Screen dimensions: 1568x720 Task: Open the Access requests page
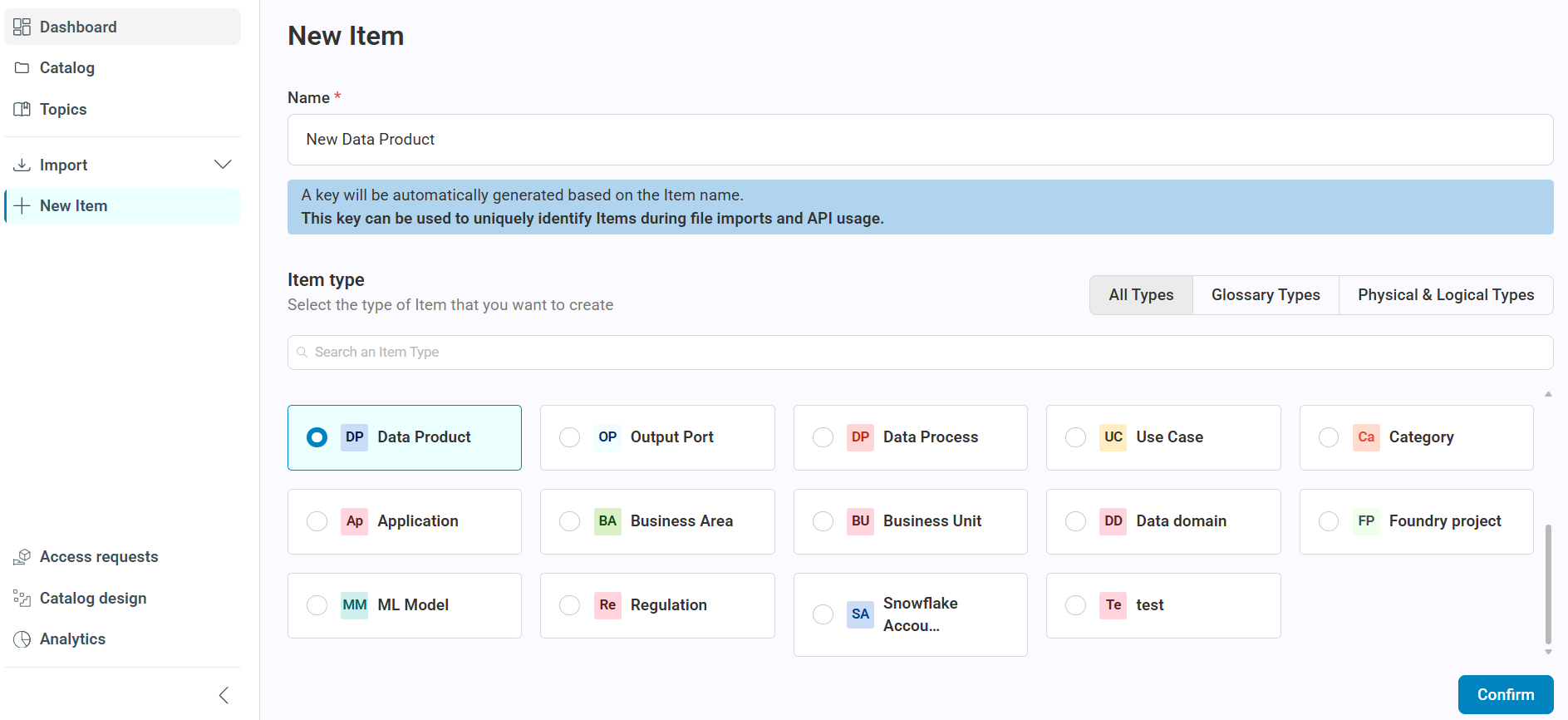123,557
